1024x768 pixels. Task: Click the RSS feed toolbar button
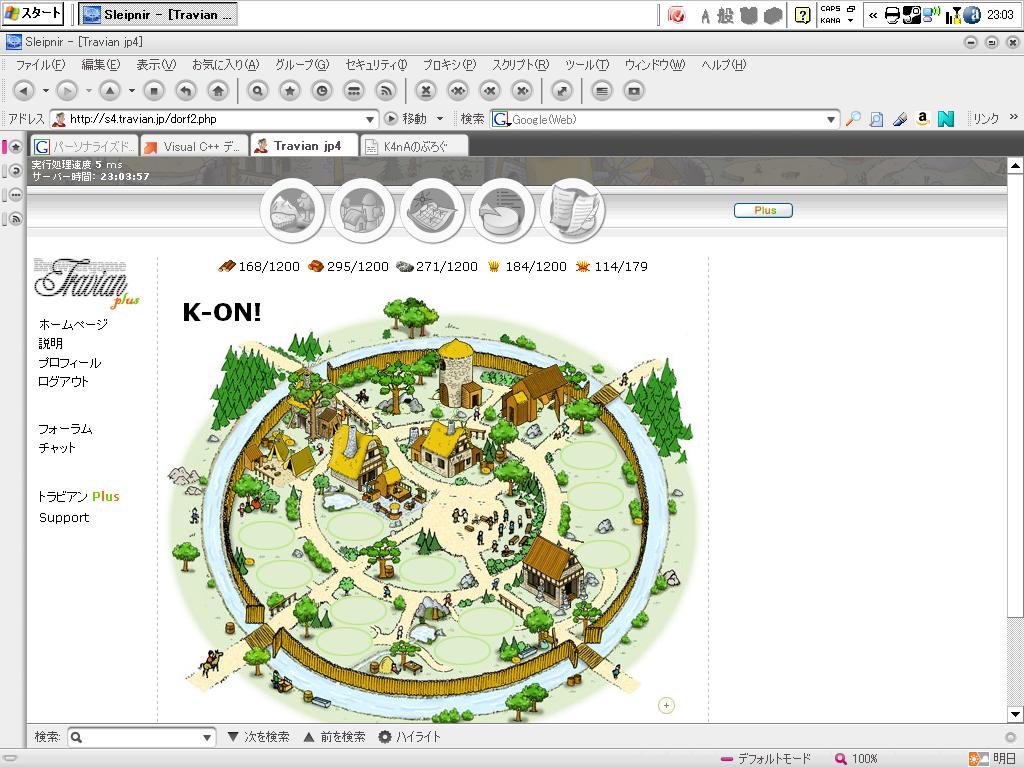tap(386, 91)
